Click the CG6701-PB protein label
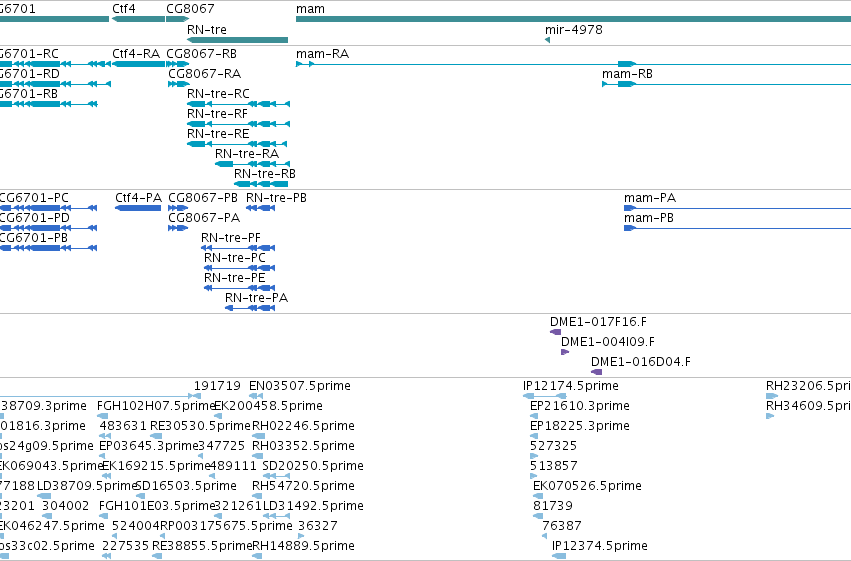Viewport: 851px width, 561px height. pyautogui.click(x=34, y=238)
